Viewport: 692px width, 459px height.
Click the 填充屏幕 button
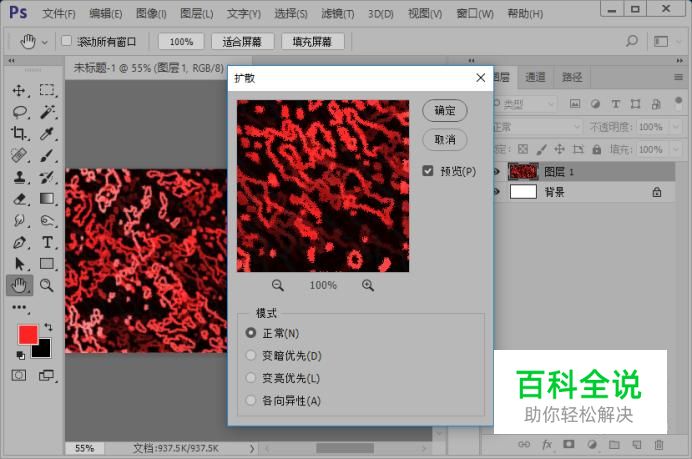[x=312, y=41]
